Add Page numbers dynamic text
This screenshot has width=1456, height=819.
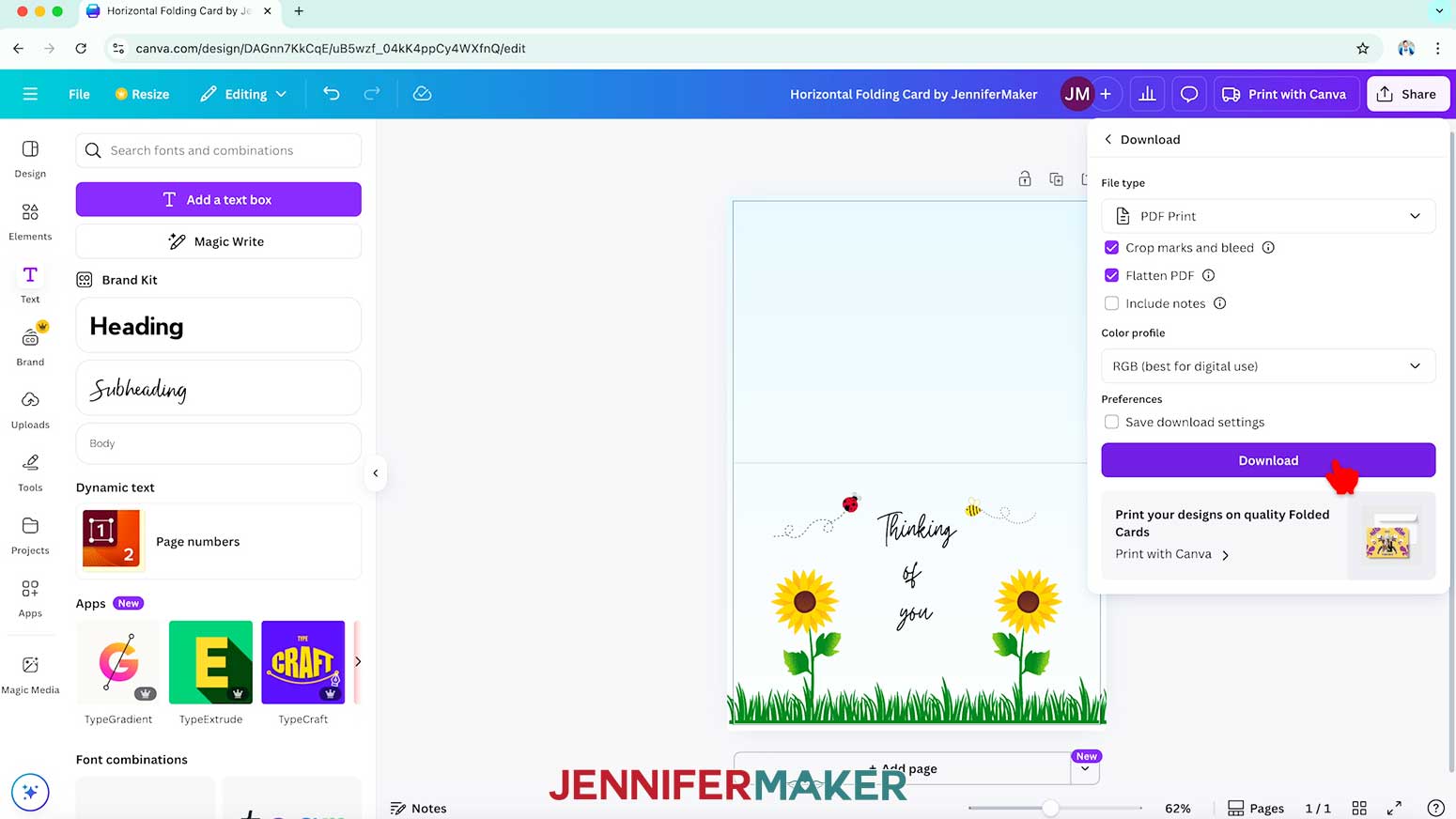pos(219,541)
